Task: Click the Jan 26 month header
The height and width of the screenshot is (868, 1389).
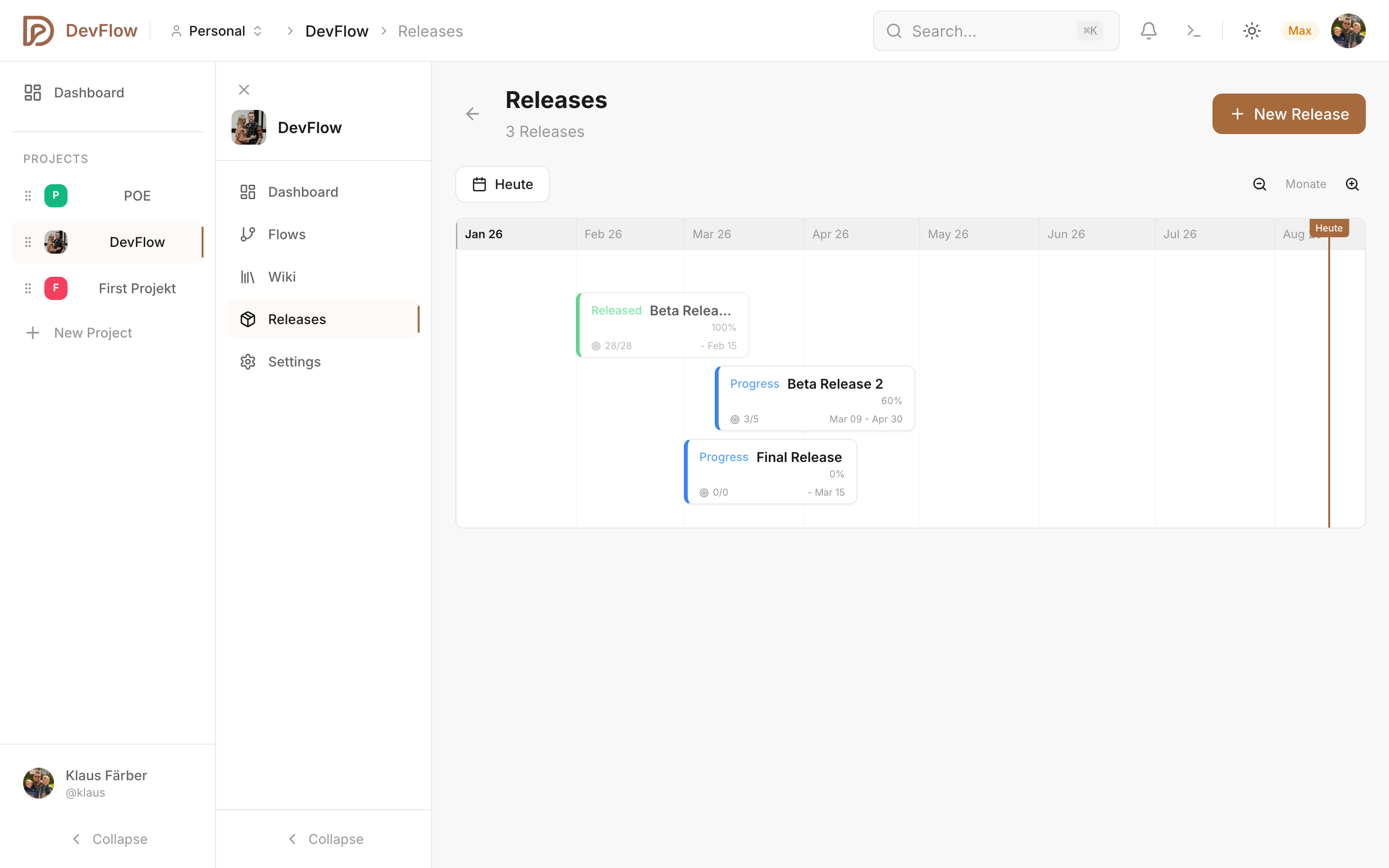Action: pyautogui.click(x=516, y=234)
